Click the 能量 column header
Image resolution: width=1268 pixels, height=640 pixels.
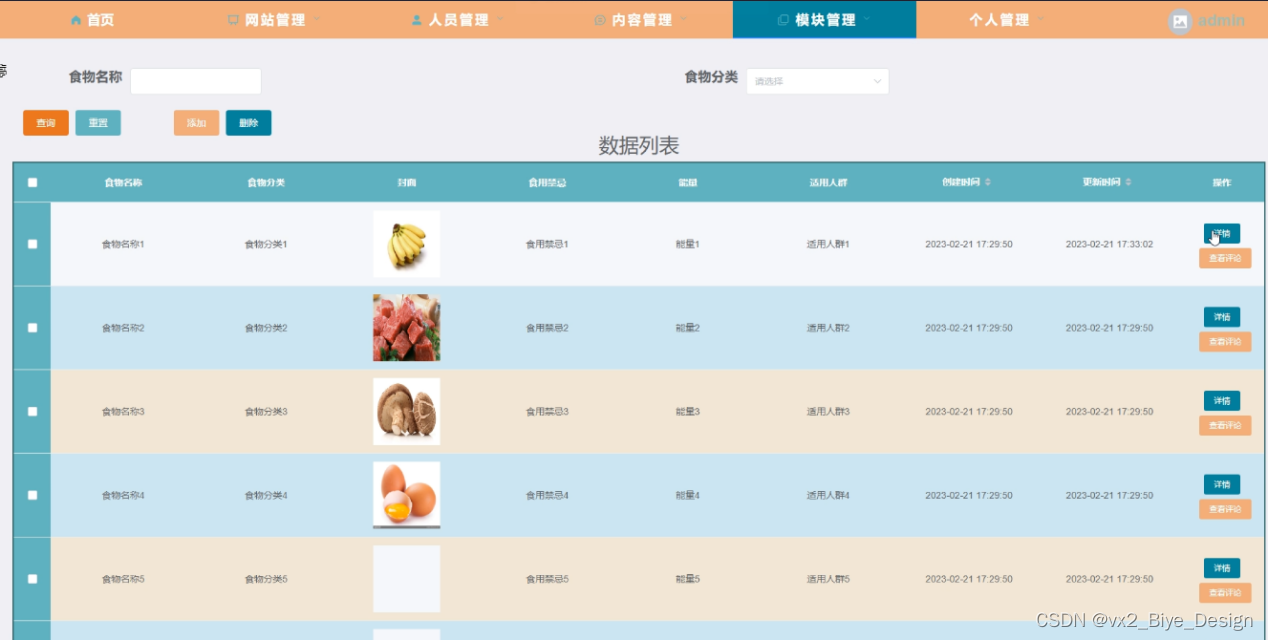point(687,183)
